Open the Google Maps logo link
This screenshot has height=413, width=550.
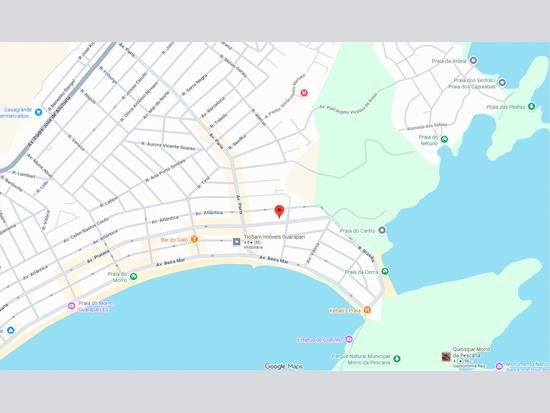pyautogui.click(x=284, y=366)
